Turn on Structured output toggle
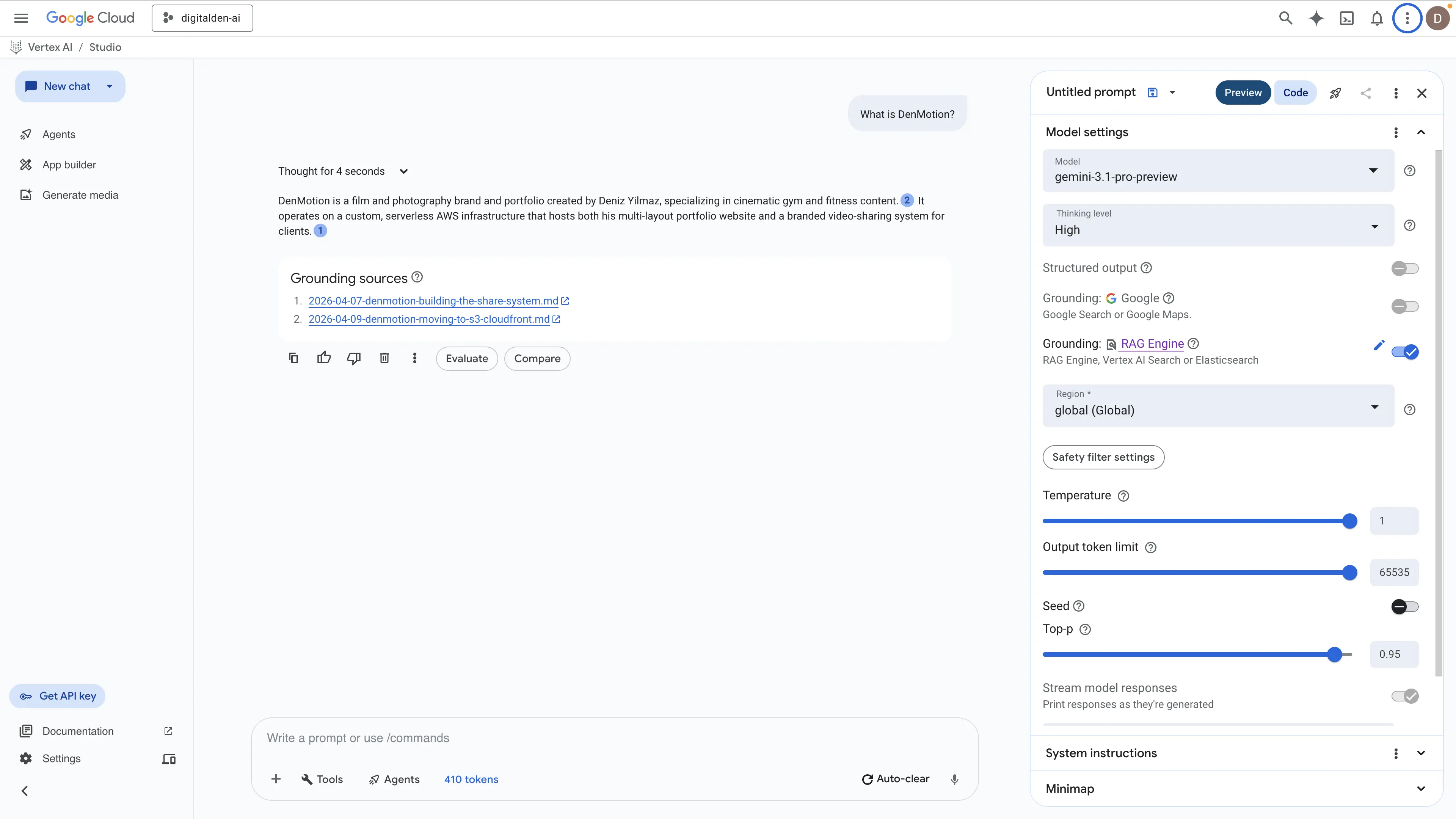The image size is (1456, 819). click(1404, 268)
